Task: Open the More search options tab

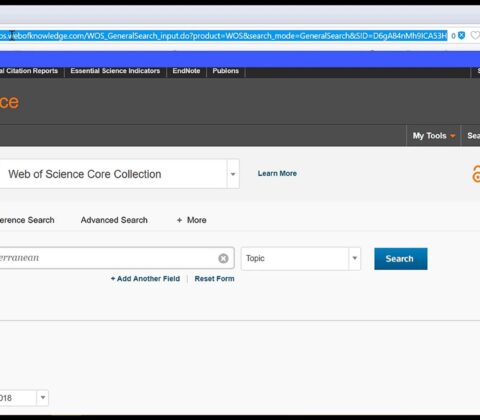Action: click(192, 220)
